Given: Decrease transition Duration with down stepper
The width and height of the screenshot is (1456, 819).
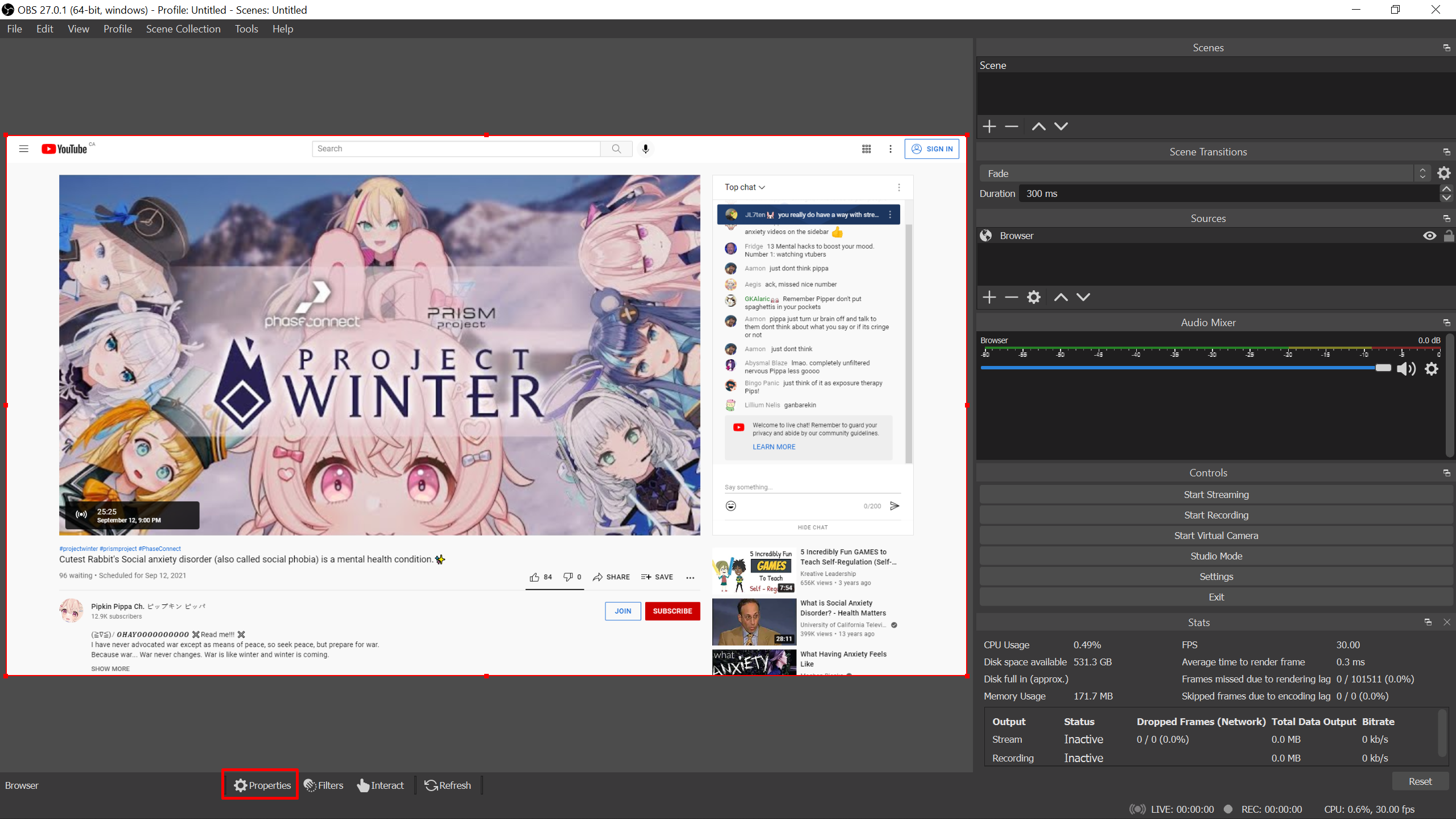Looking at the screenshot, I should [1446, 198].
